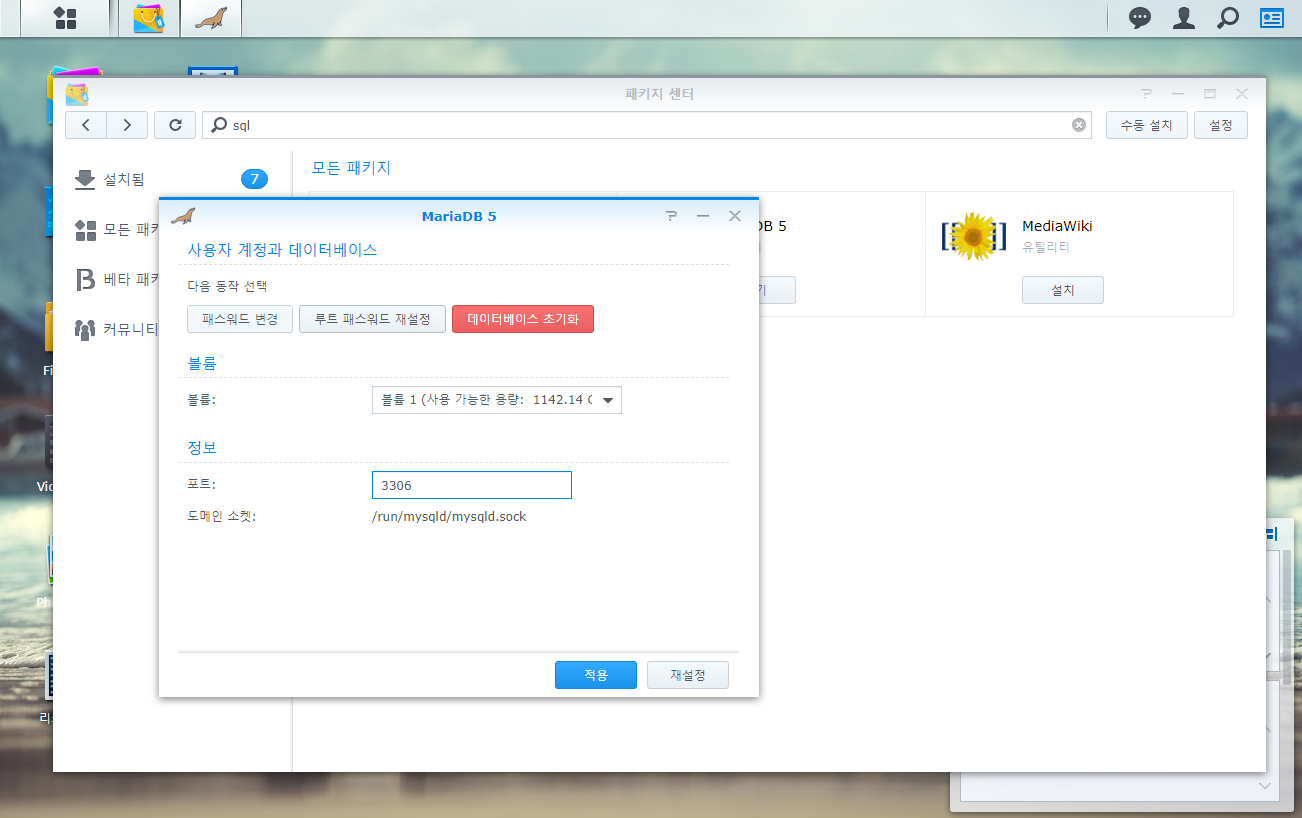Click the MediaWiki sunflower package icon

[973, 236]
